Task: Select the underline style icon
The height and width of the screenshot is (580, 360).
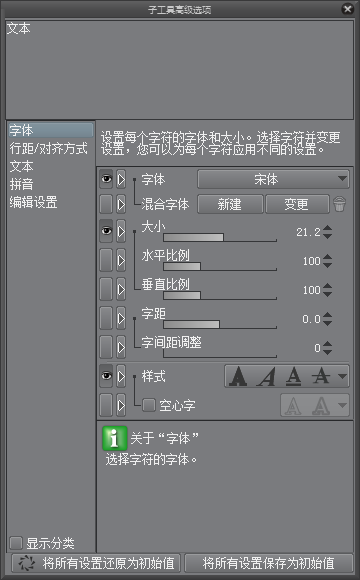Action: [293, 377]
